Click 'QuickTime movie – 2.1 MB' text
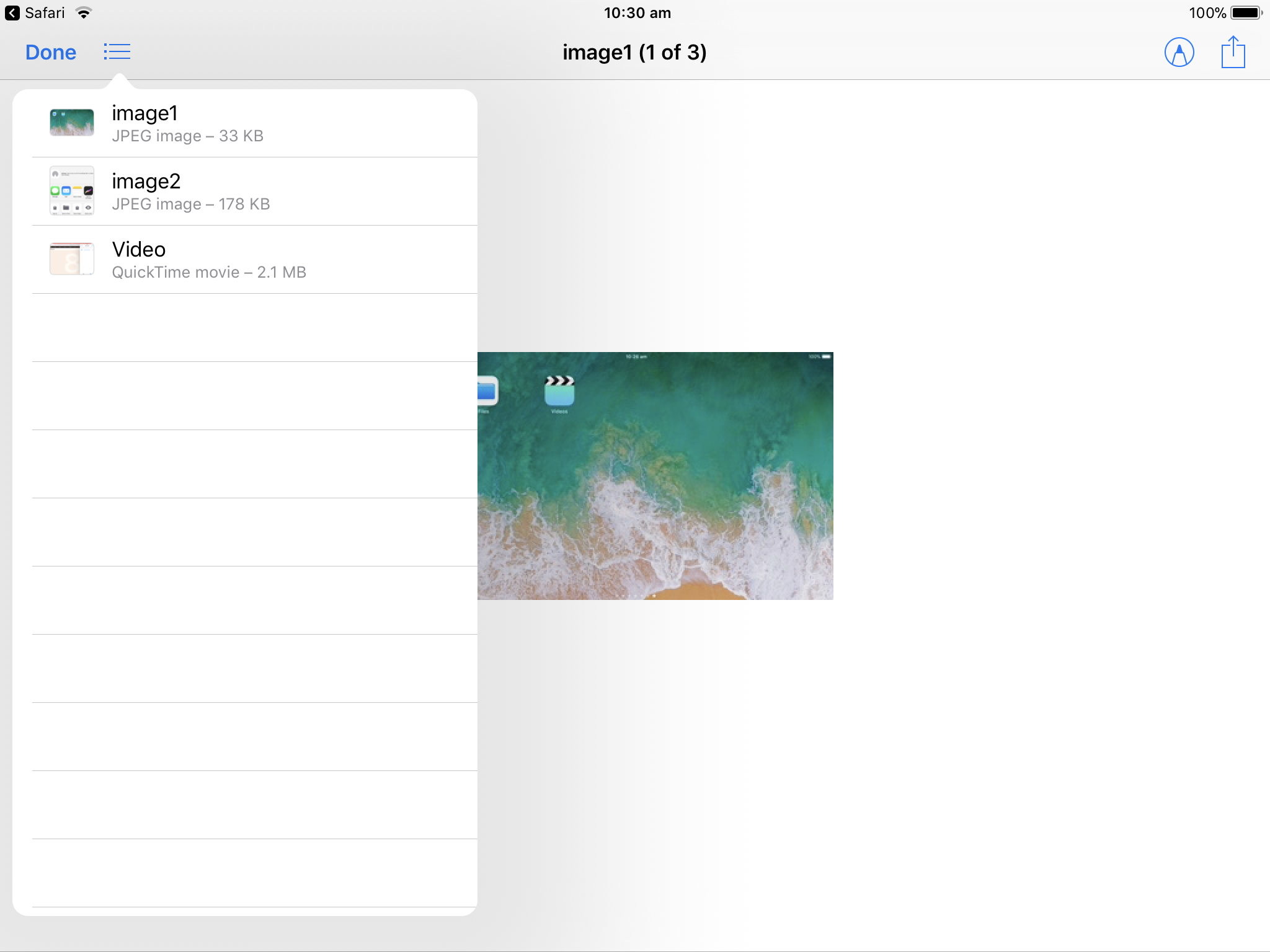 tap(209, 273)
